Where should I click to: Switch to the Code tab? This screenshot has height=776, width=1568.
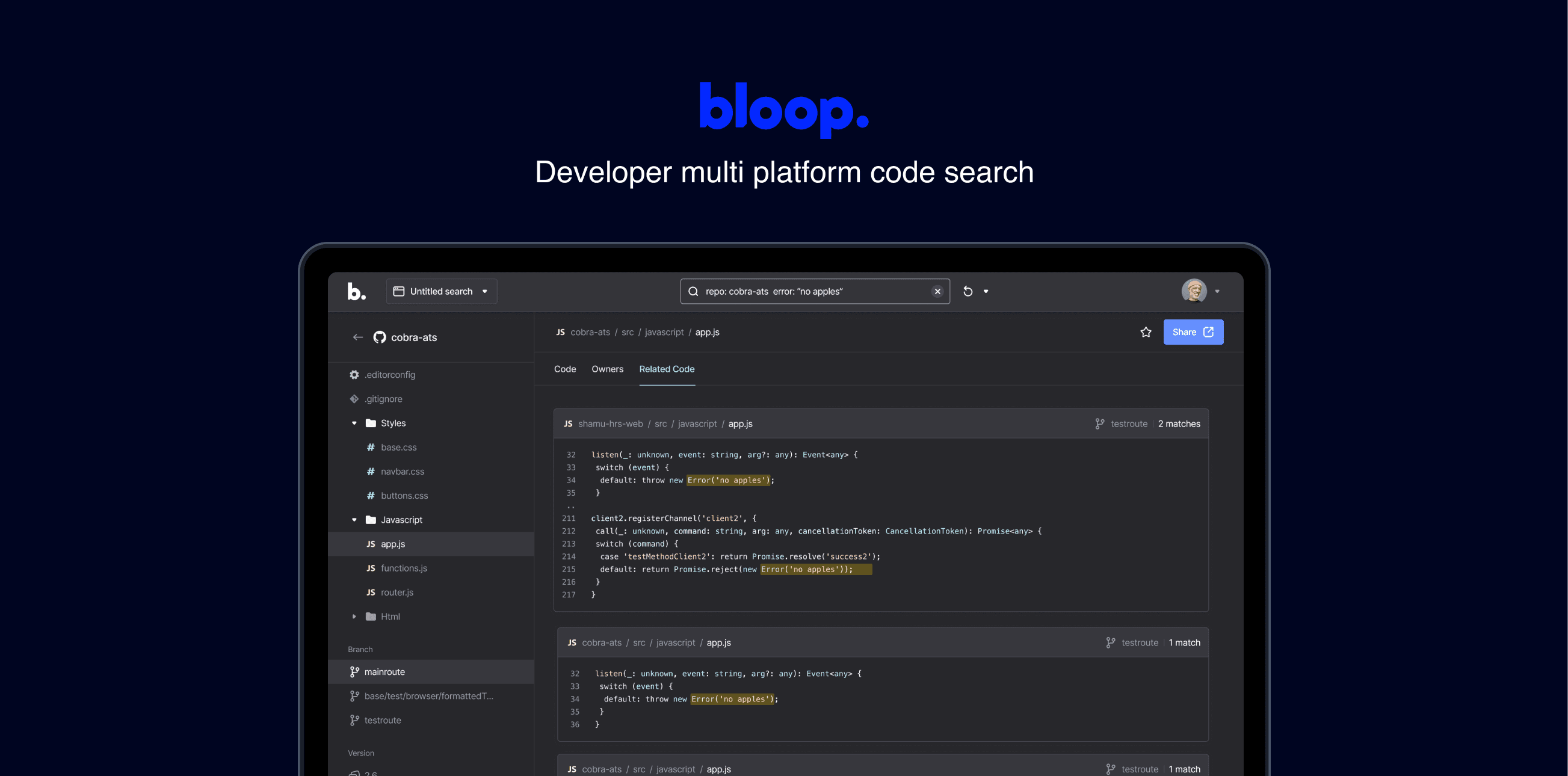pos(565,369)
